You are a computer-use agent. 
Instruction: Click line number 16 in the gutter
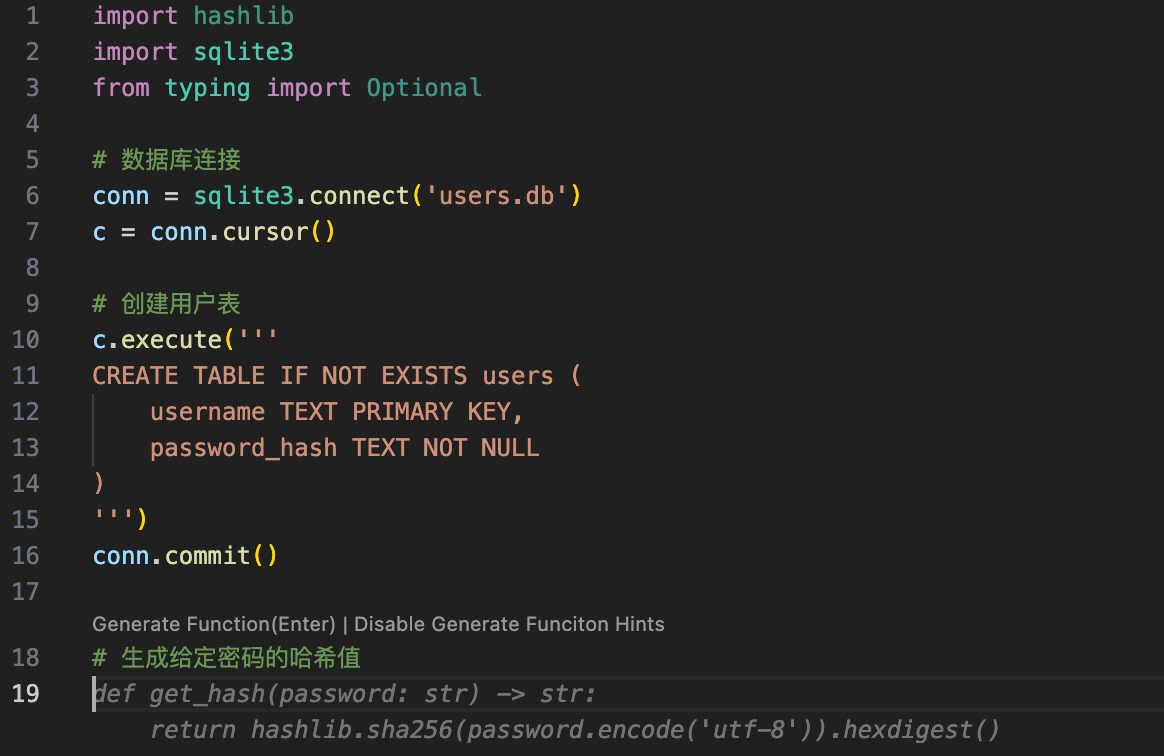coord(26,556)
